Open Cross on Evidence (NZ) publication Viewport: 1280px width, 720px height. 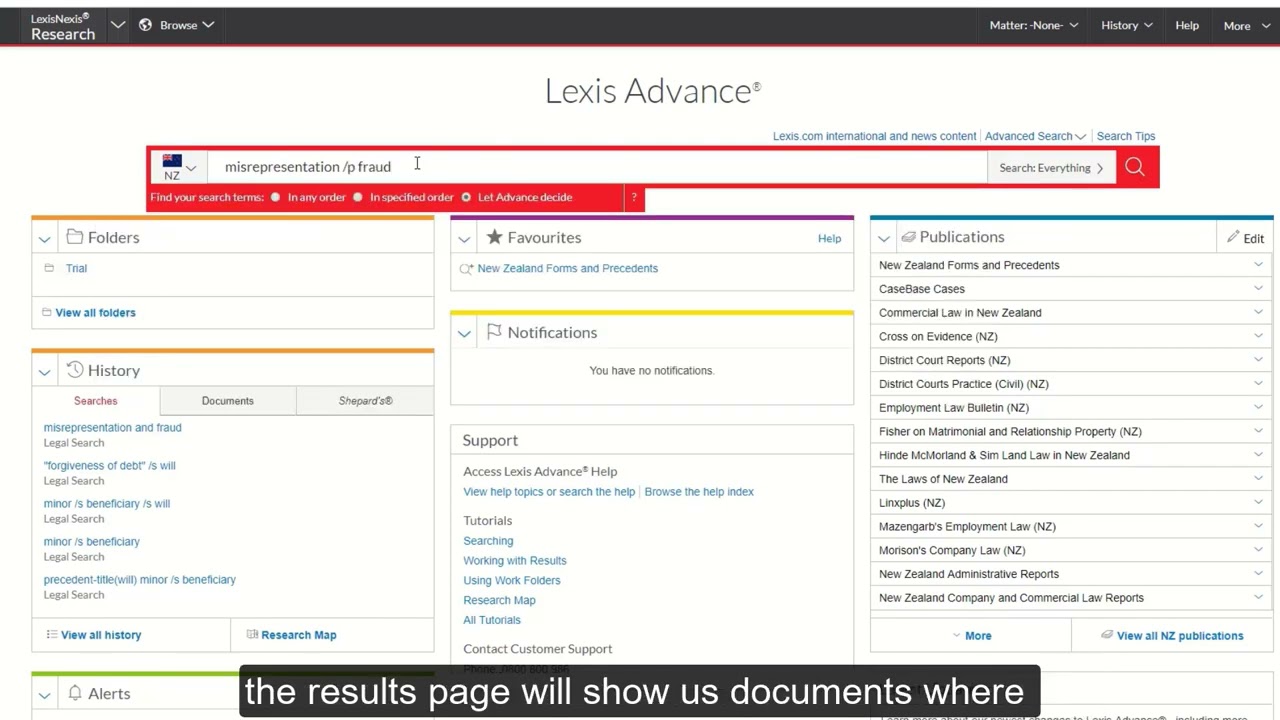[x=938, y=336]
